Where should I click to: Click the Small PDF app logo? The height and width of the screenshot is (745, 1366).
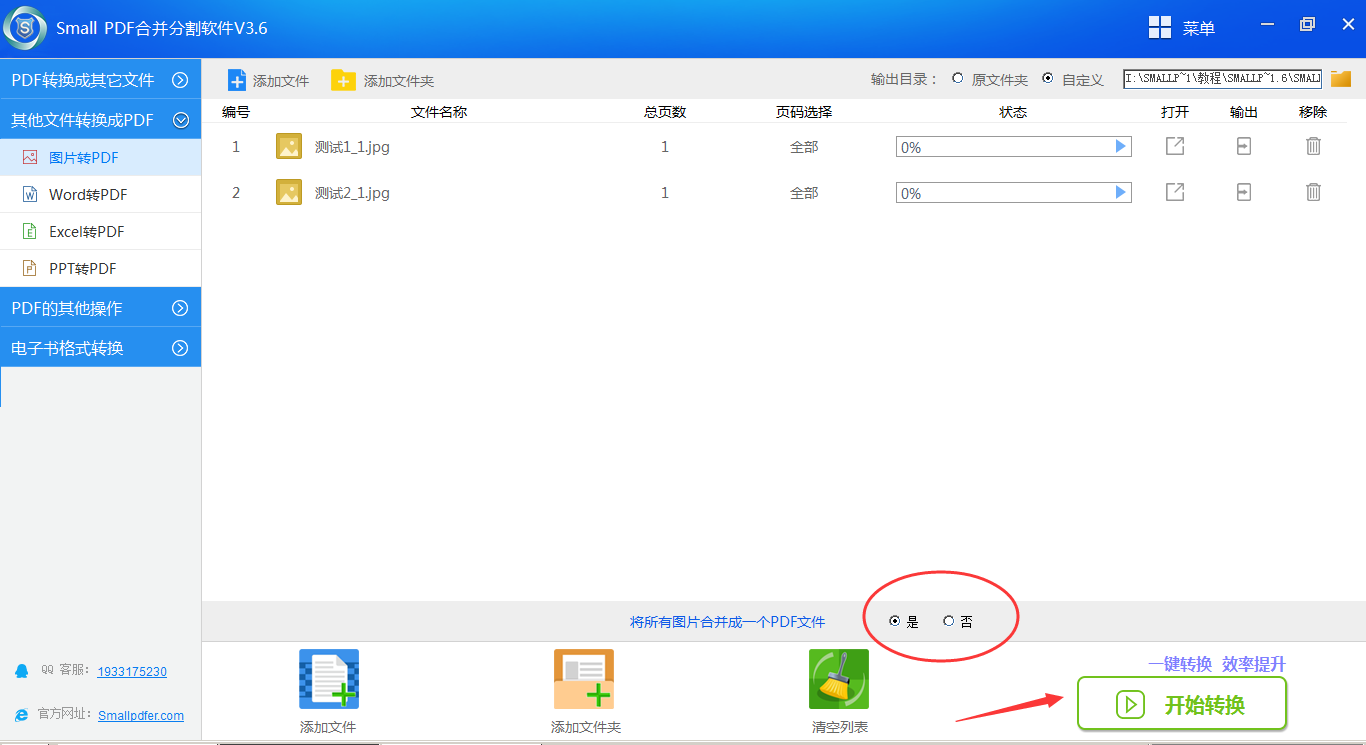click(x=25, y=27)
